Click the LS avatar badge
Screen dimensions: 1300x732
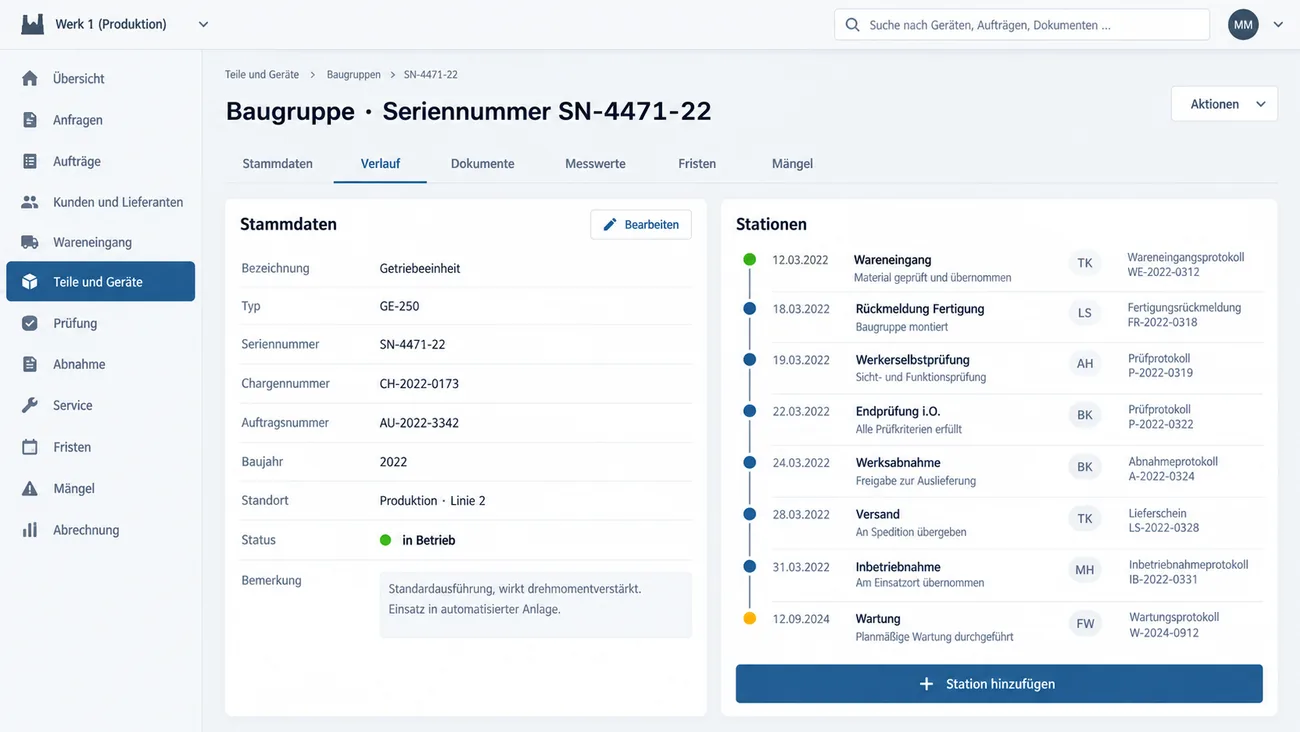tap(1085, 313)
